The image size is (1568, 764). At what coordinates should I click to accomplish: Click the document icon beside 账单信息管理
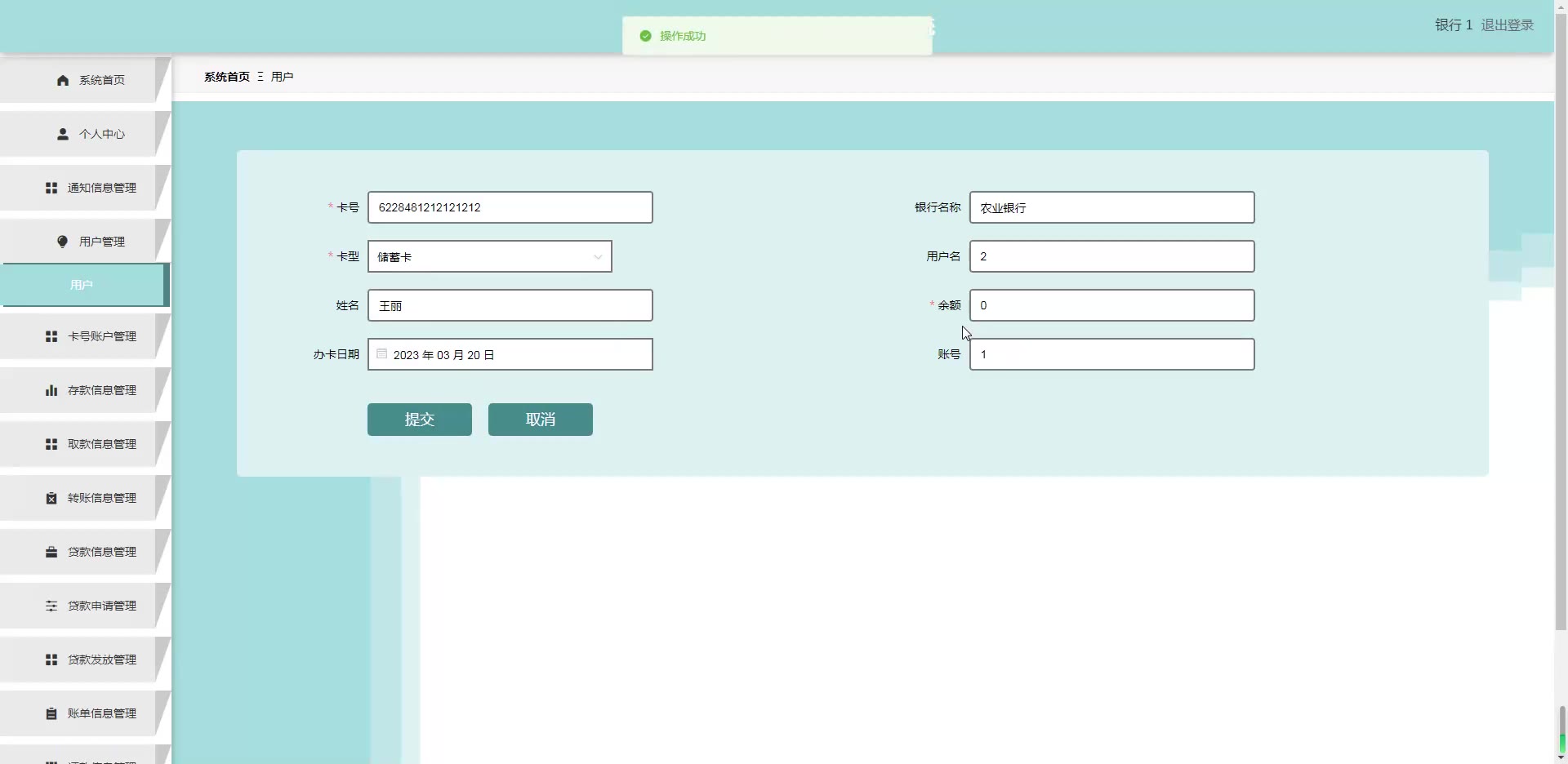51,713
